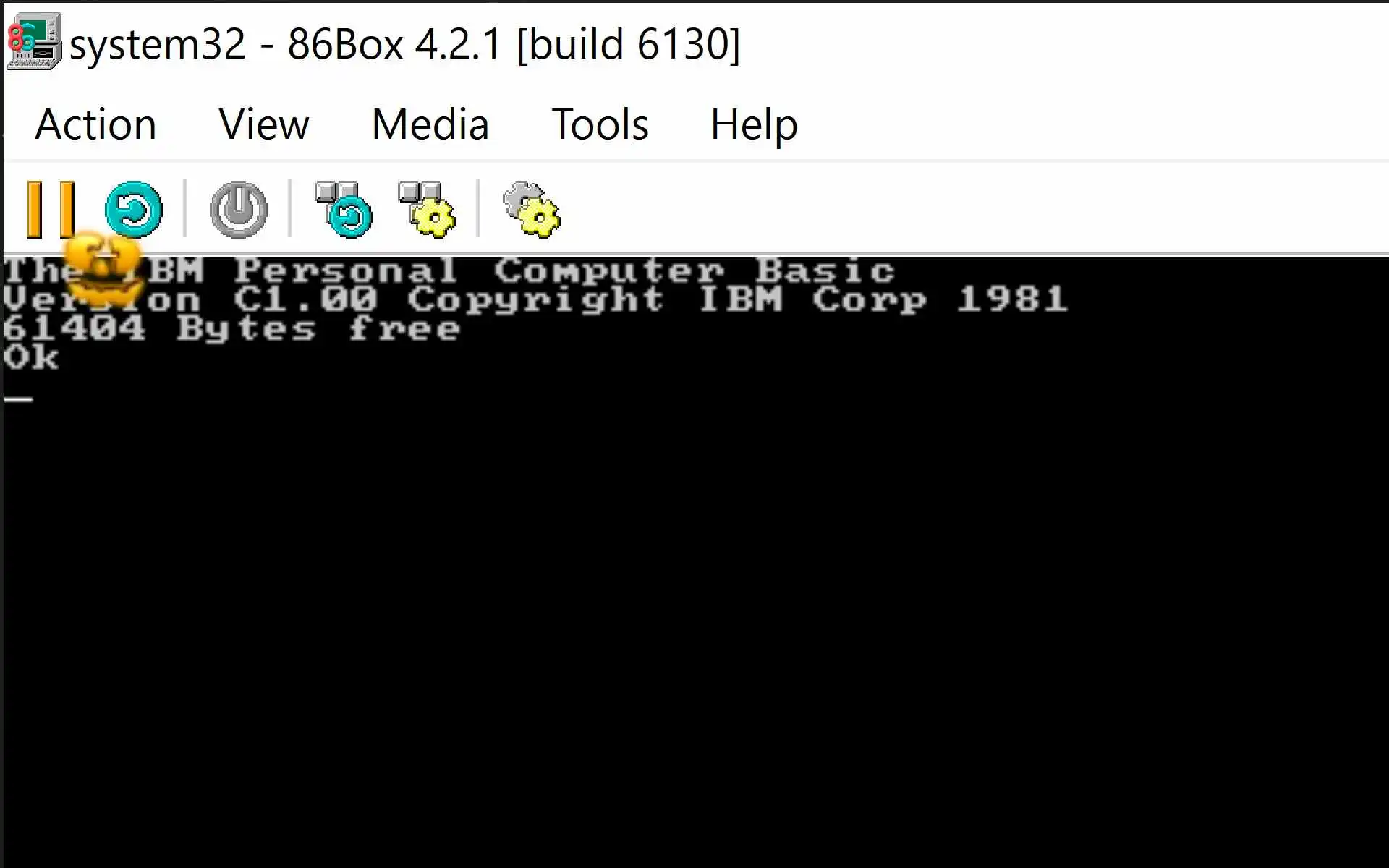The width and height of the screenshot is (1389, 868).
Task: Open the Action menu
Action: [95, 124]
